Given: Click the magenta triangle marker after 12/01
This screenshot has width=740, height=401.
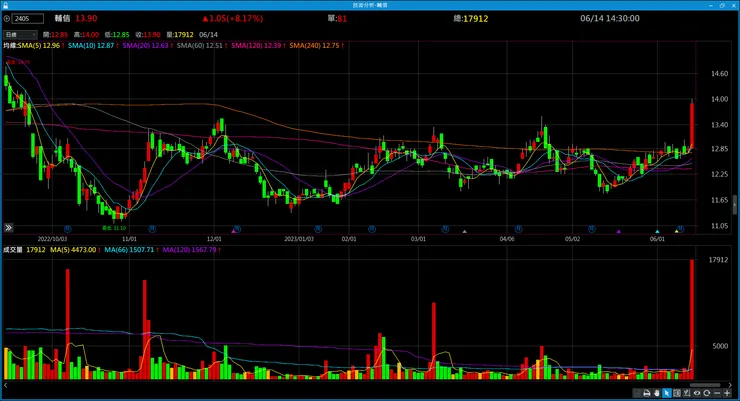Looking at the screenshot, I should 233,231.
